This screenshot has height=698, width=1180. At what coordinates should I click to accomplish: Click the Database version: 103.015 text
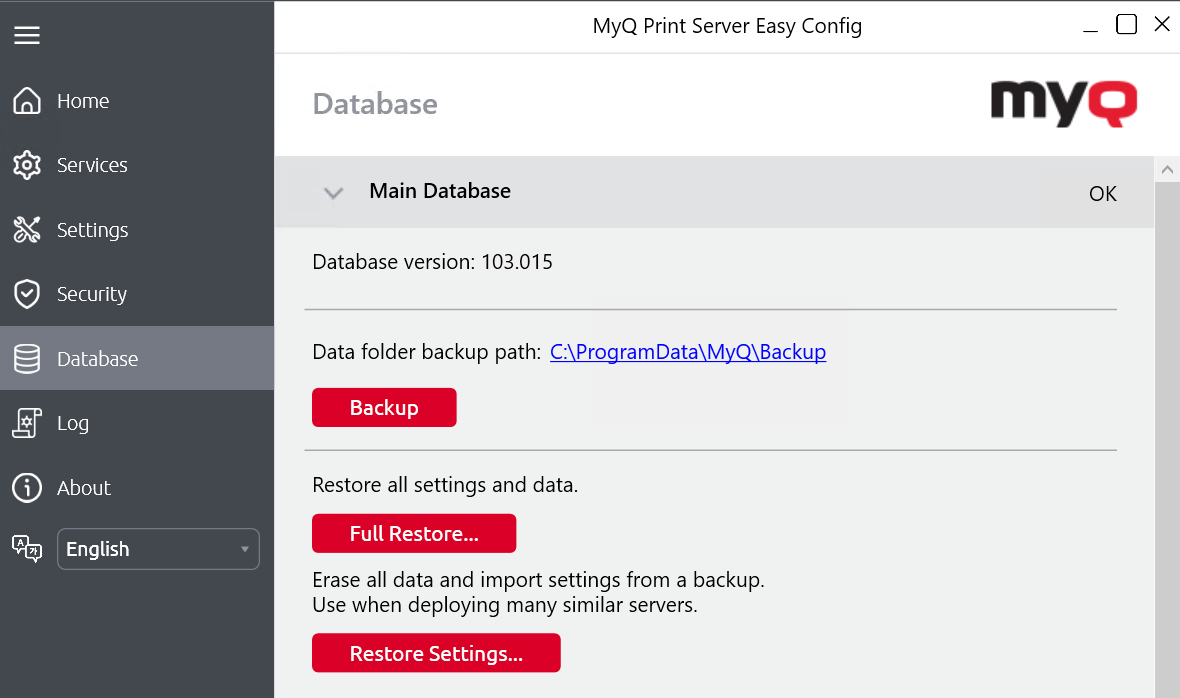point(433,262)
